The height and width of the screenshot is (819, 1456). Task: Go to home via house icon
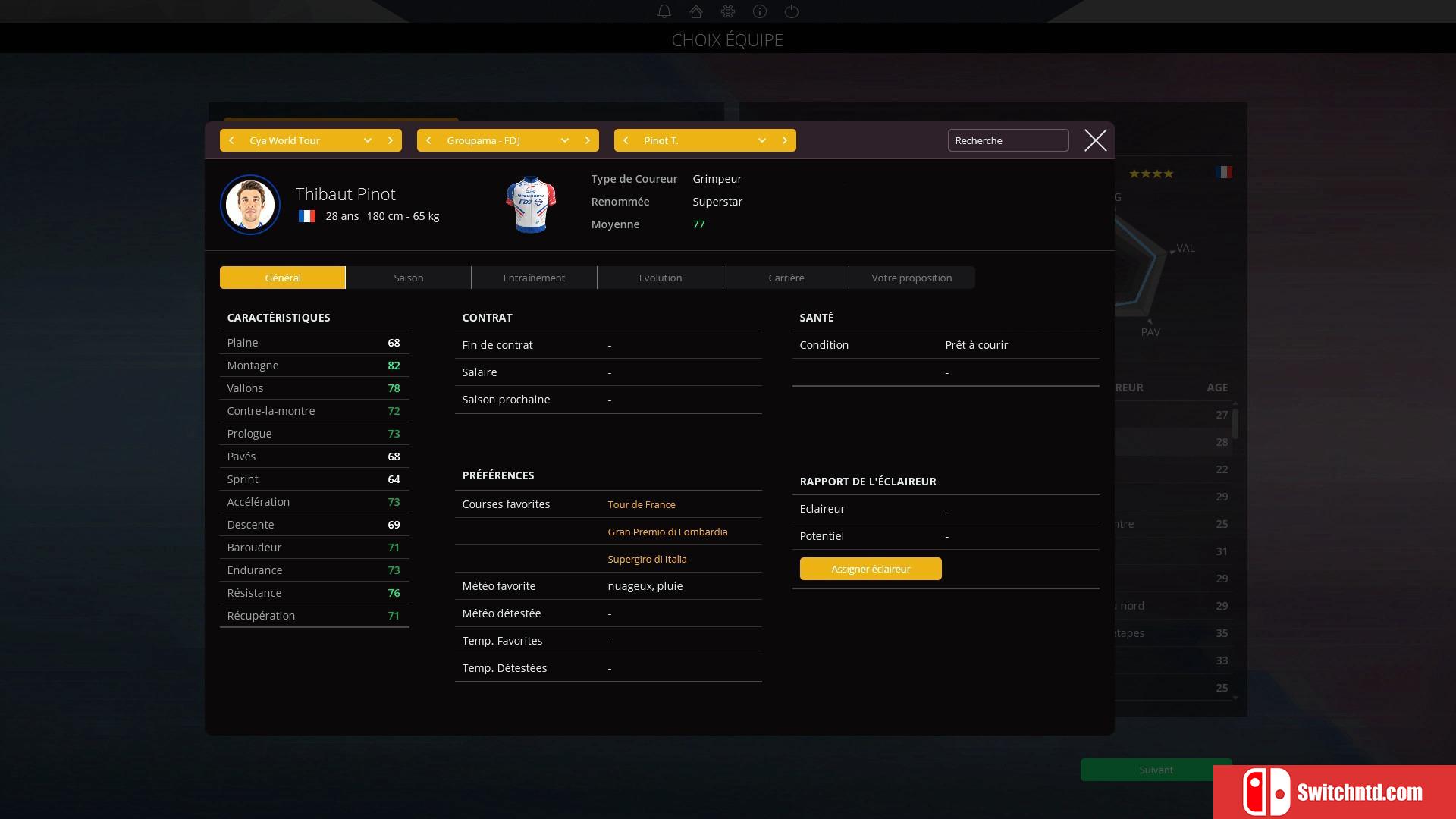tap(695, 11)
